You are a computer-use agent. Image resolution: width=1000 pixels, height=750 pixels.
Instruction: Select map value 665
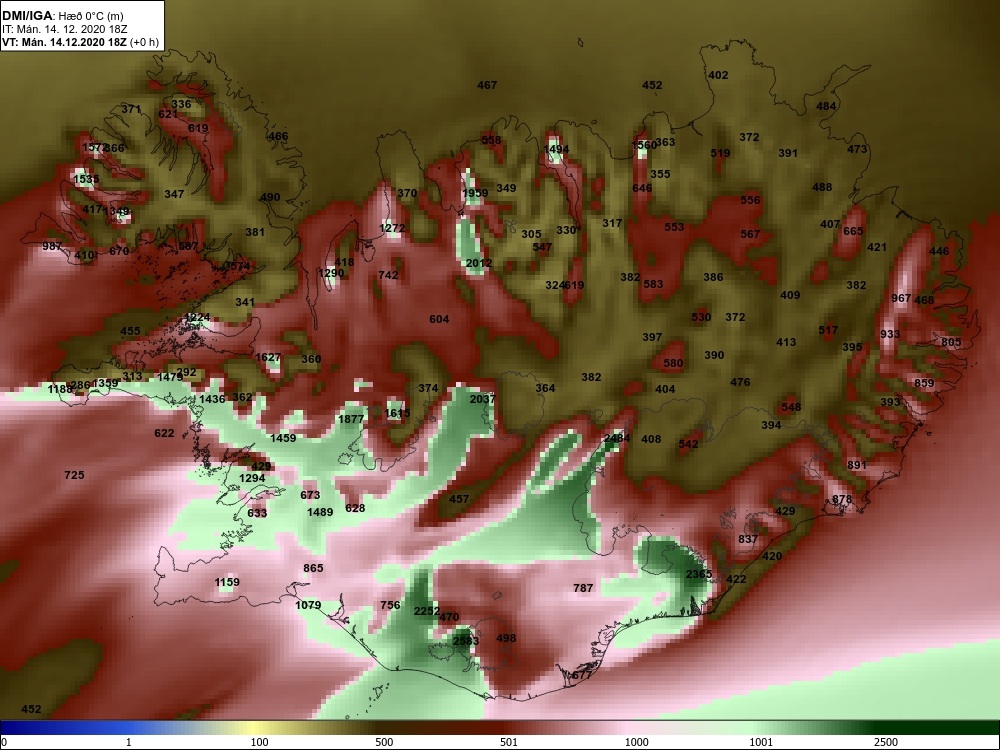point(853,232)
